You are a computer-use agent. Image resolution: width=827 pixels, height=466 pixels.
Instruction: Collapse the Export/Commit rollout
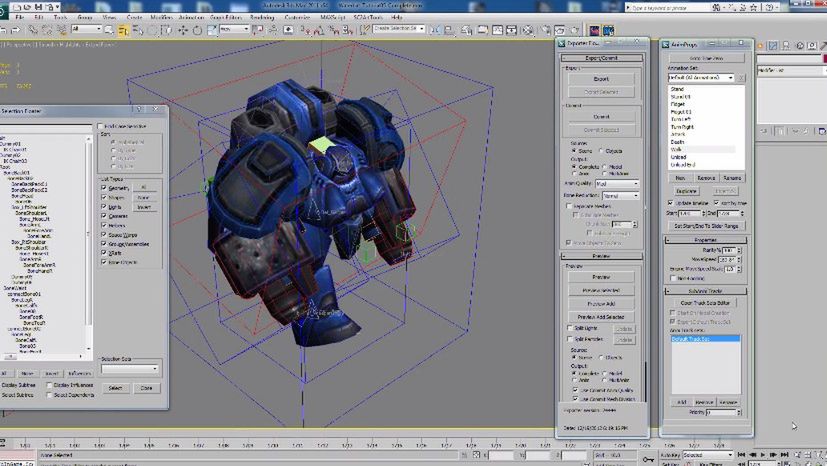point(601,58)
